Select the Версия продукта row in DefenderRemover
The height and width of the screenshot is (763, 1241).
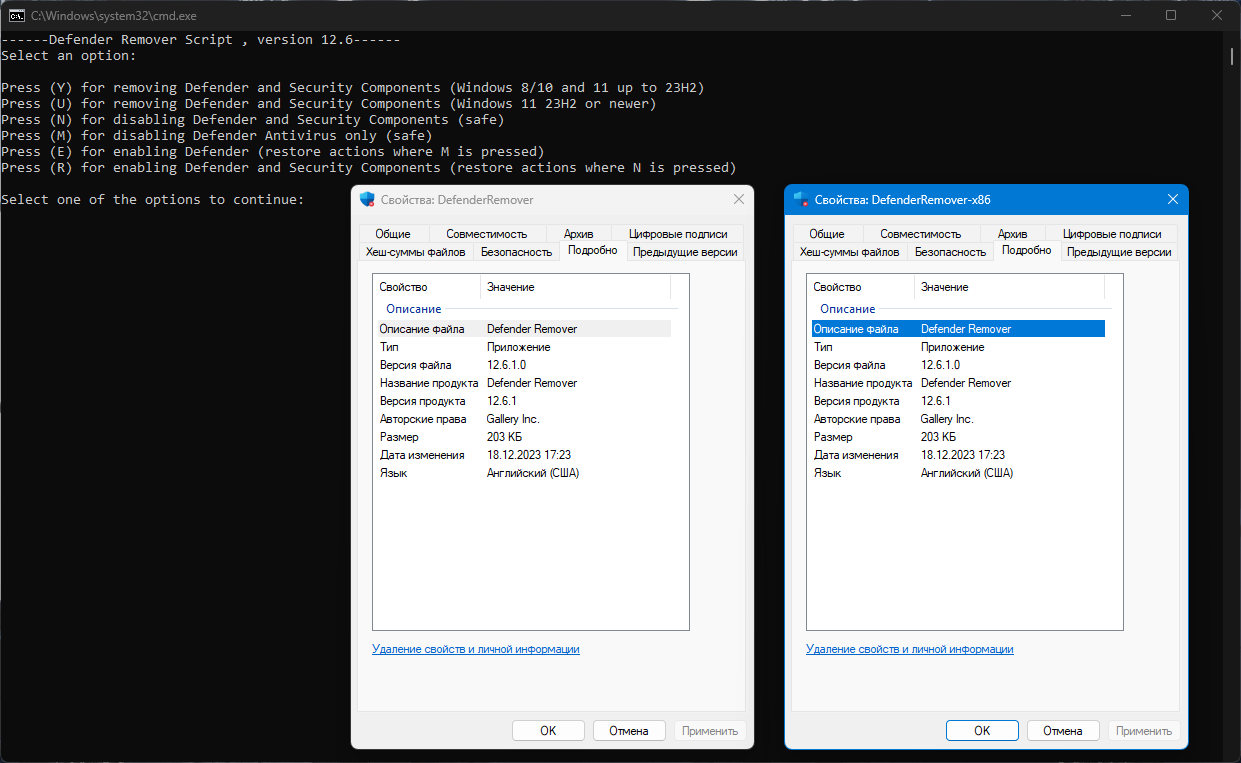521,401
